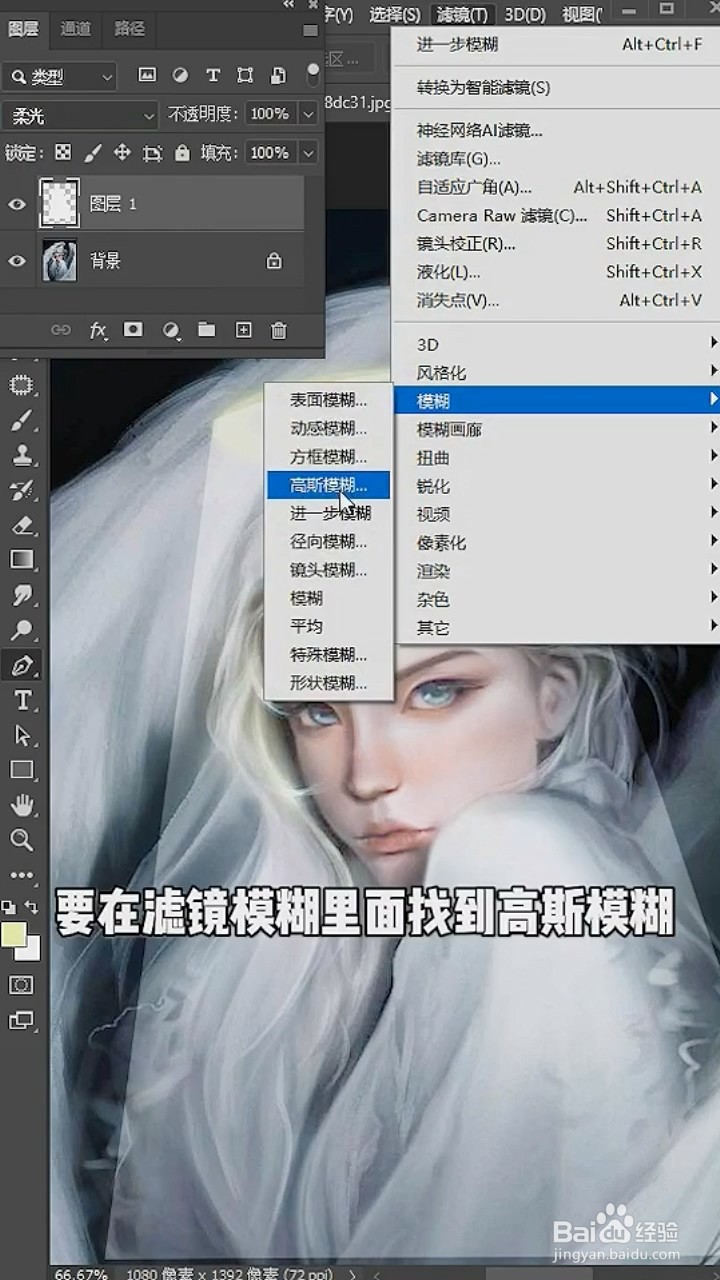The image size is (720, 1280).
Task: Open the 选择(S) menu
Action: click(x=394, y=14)
